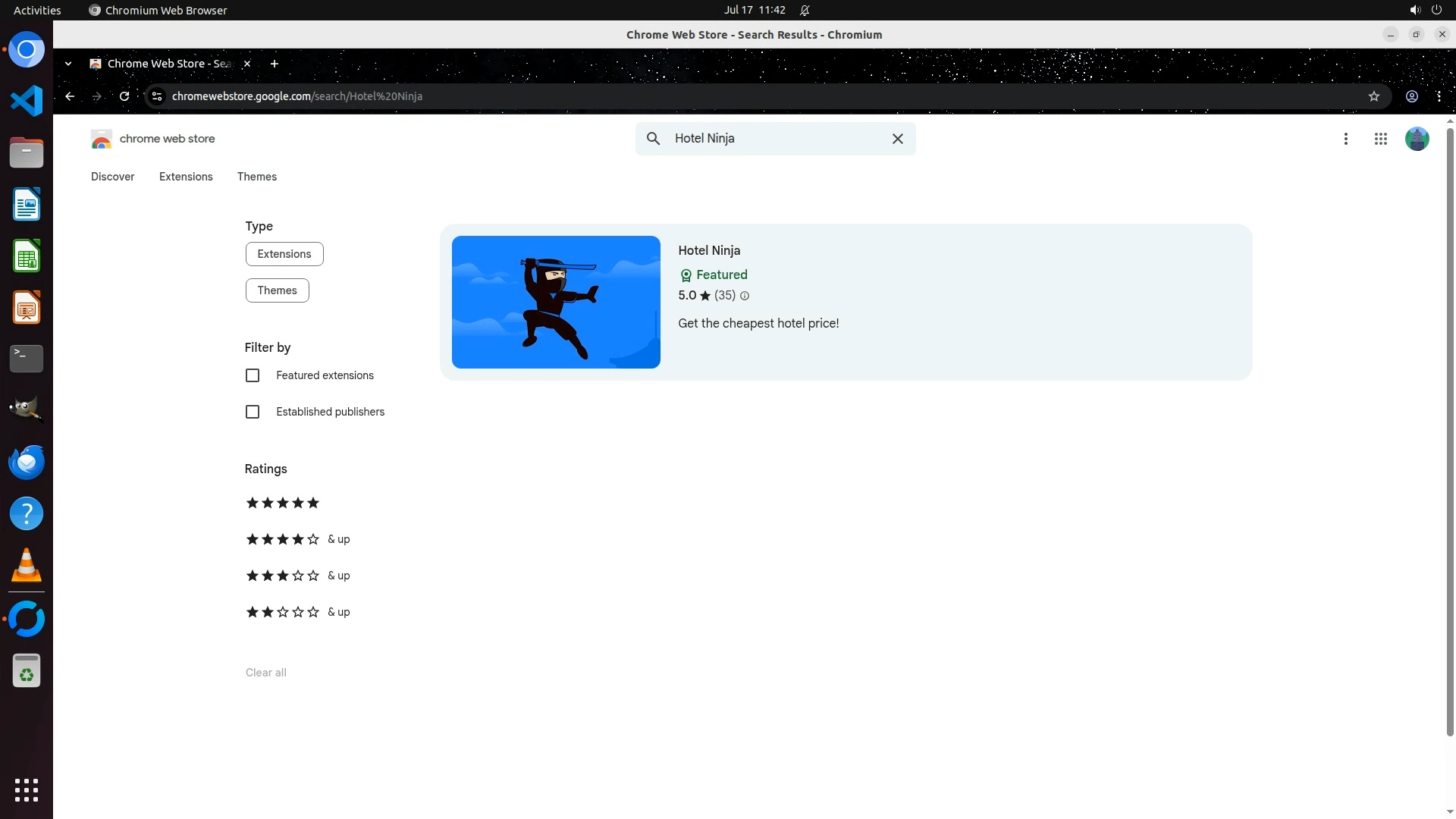Enable the Featured extensions checkbox

click(253, 375)
